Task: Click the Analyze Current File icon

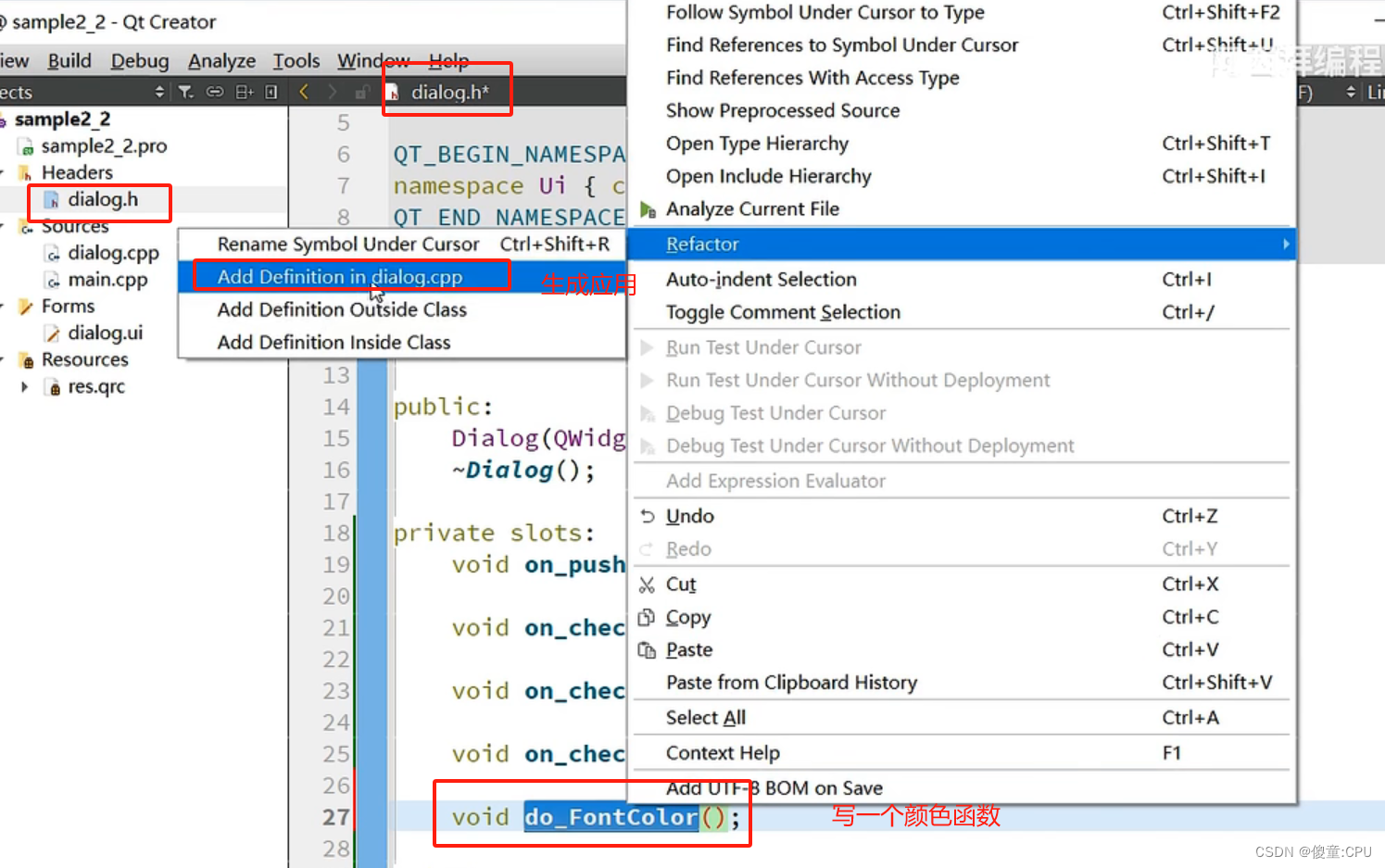Action: click(648, 209)
